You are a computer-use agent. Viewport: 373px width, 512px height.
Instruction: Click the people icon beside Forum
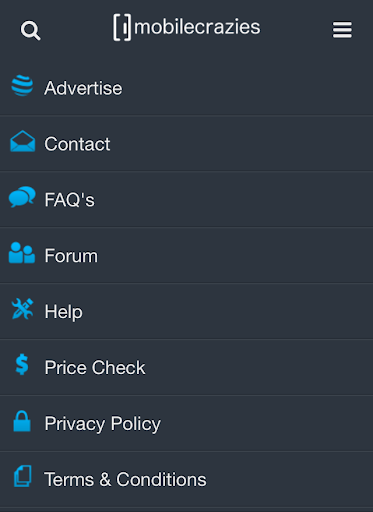point(22,253)
